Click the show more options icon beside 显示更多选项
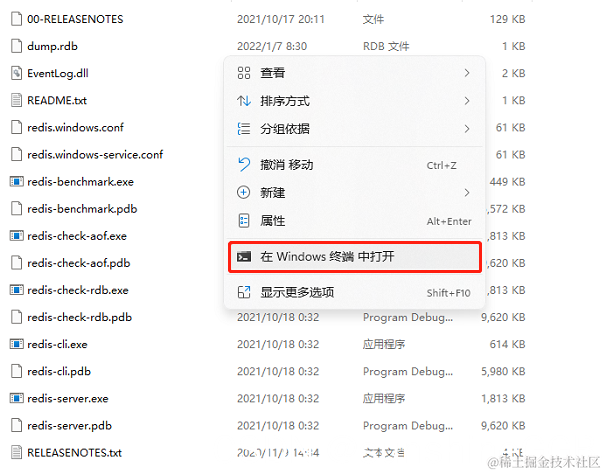 (x=243, y=292)
